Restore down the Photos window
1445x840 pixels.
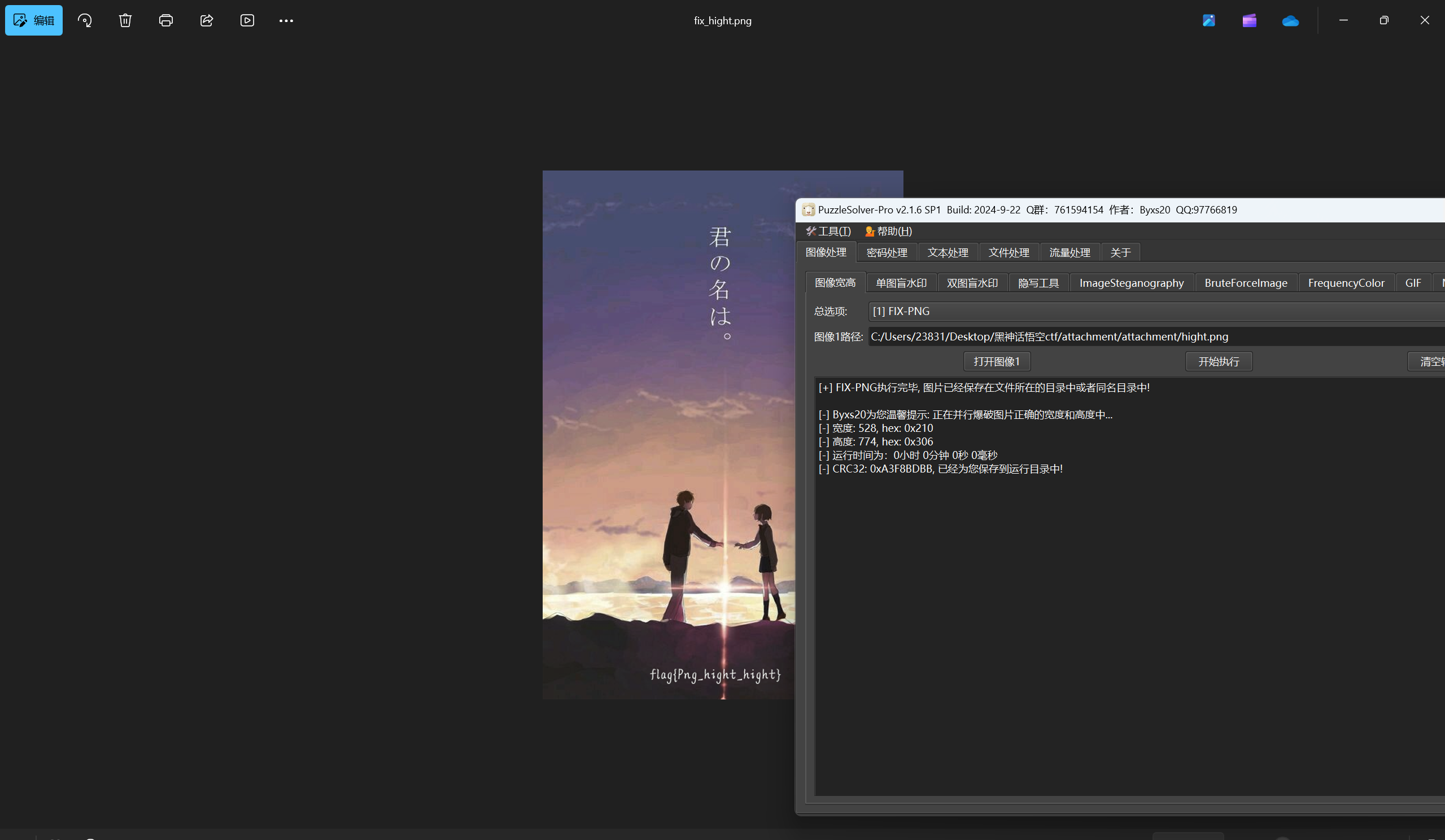point(1384,20)
